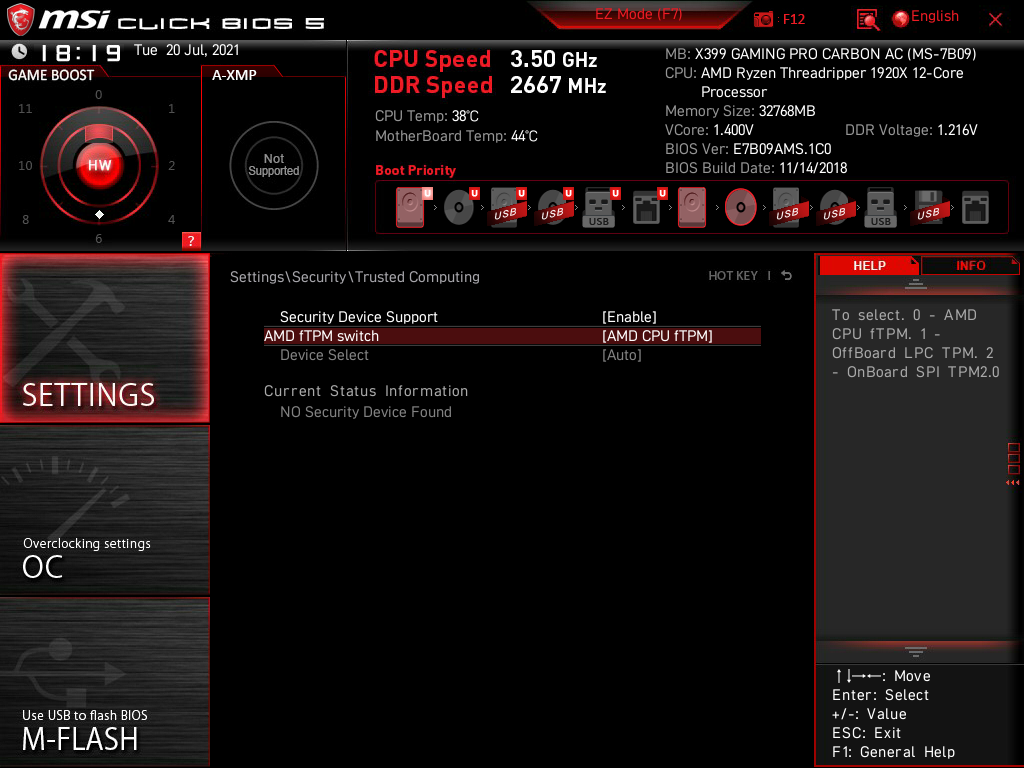This screenshot has width=1024, height=768.
Task: Switch to the INFO tab
Action: [970, 265]
